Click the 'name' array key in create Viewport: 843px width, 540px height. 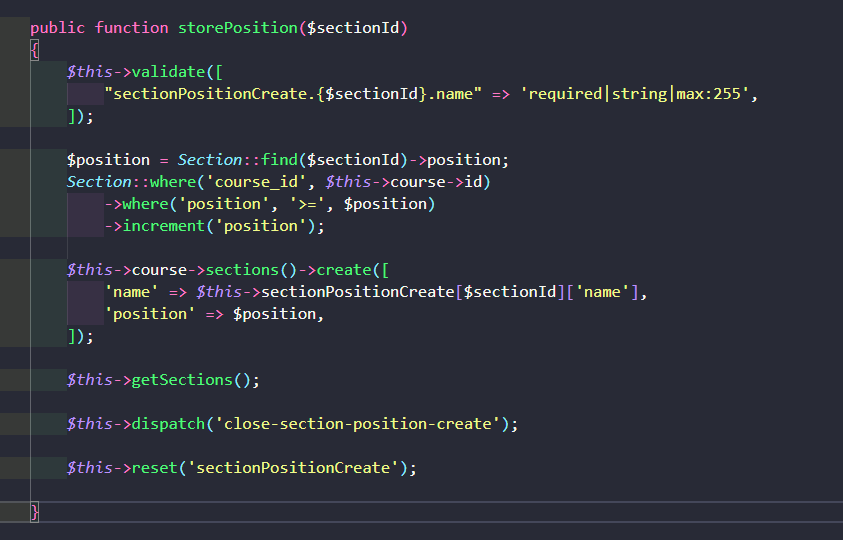[131, 292]
